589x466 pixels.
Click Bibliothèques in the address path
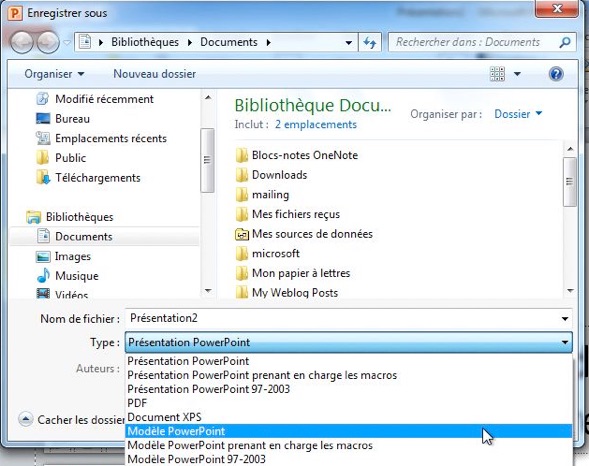pos(145,42)
